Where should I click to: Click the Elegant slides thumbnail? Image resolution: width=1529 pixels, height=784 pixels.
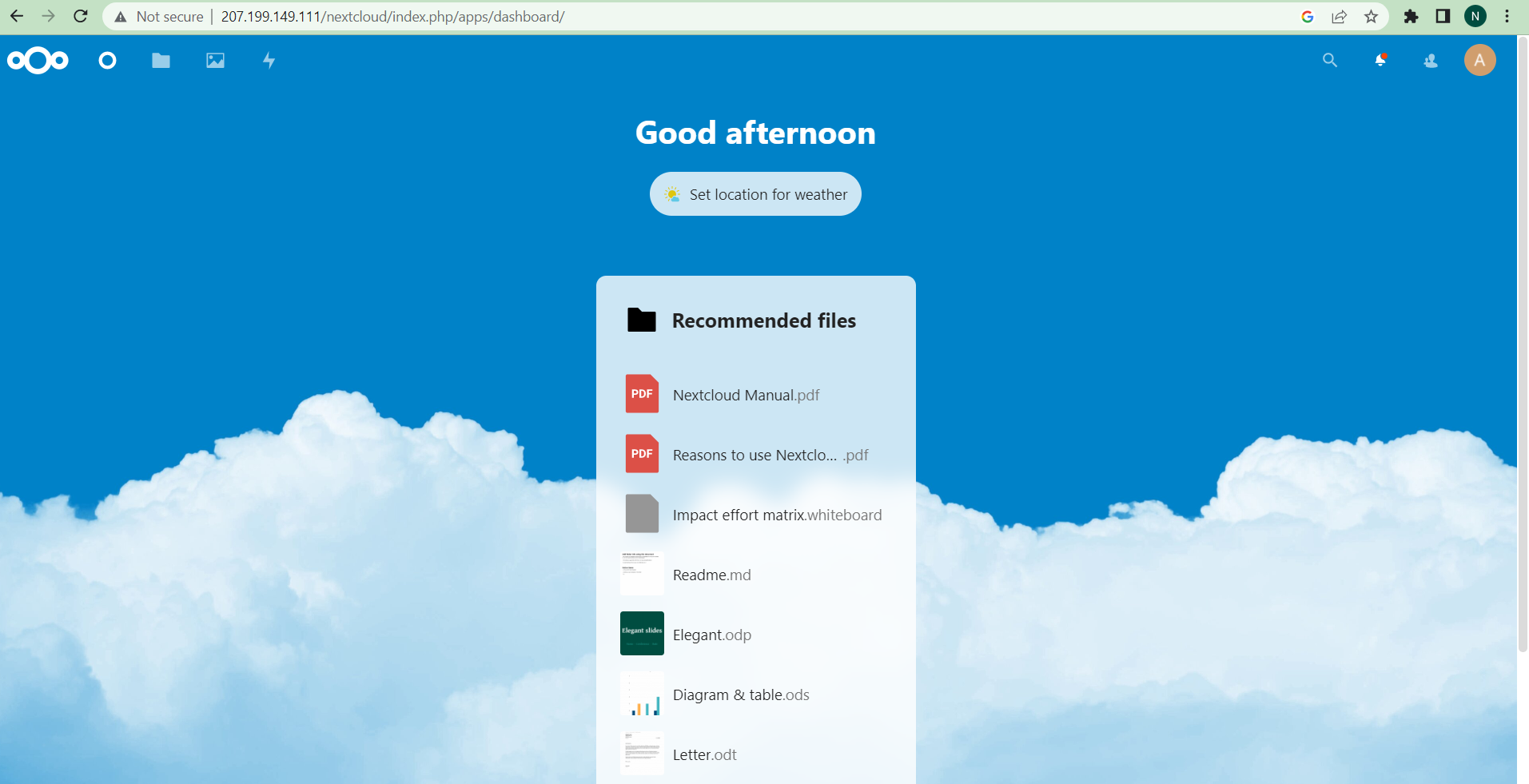[642, 634]
